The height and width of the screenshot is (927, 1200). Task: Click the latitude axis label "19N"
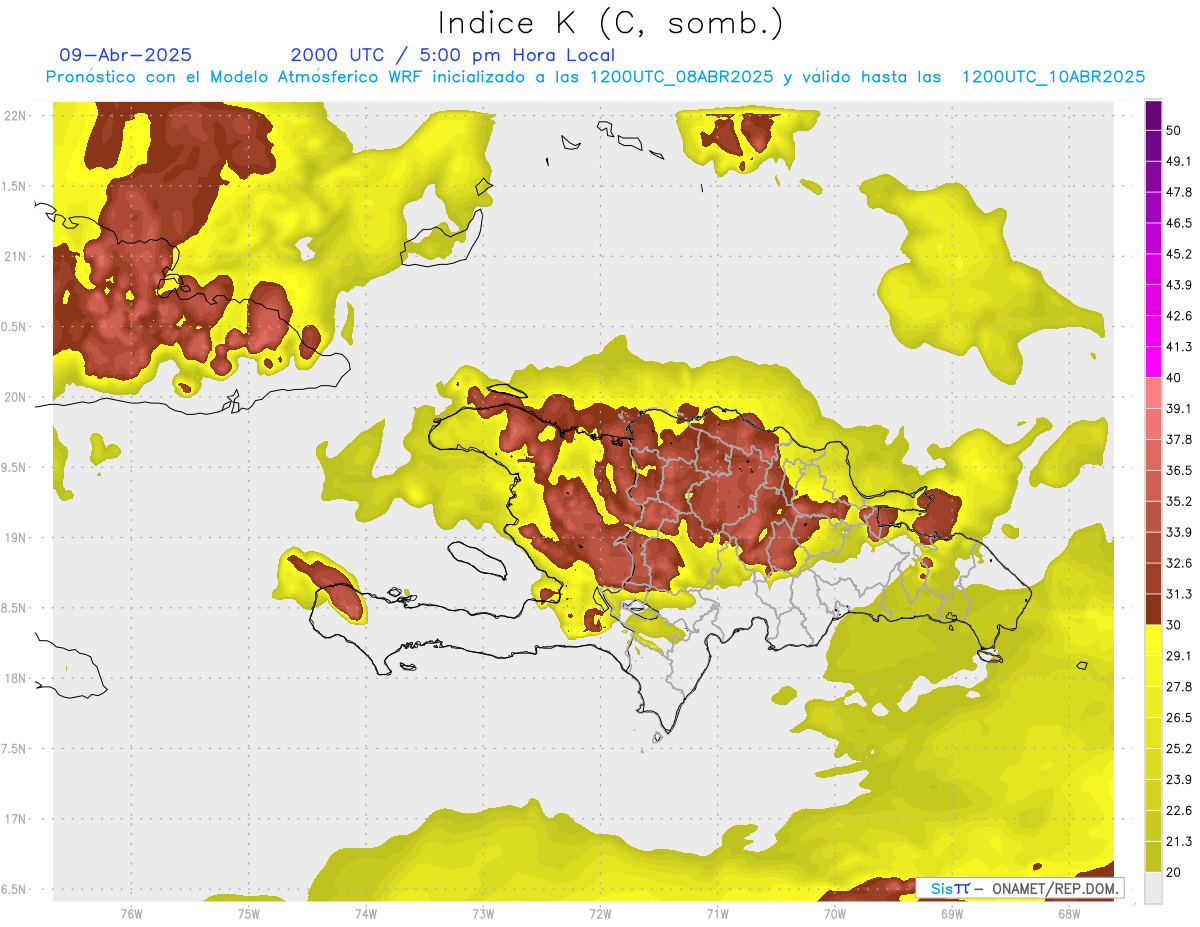pos(15,537)
